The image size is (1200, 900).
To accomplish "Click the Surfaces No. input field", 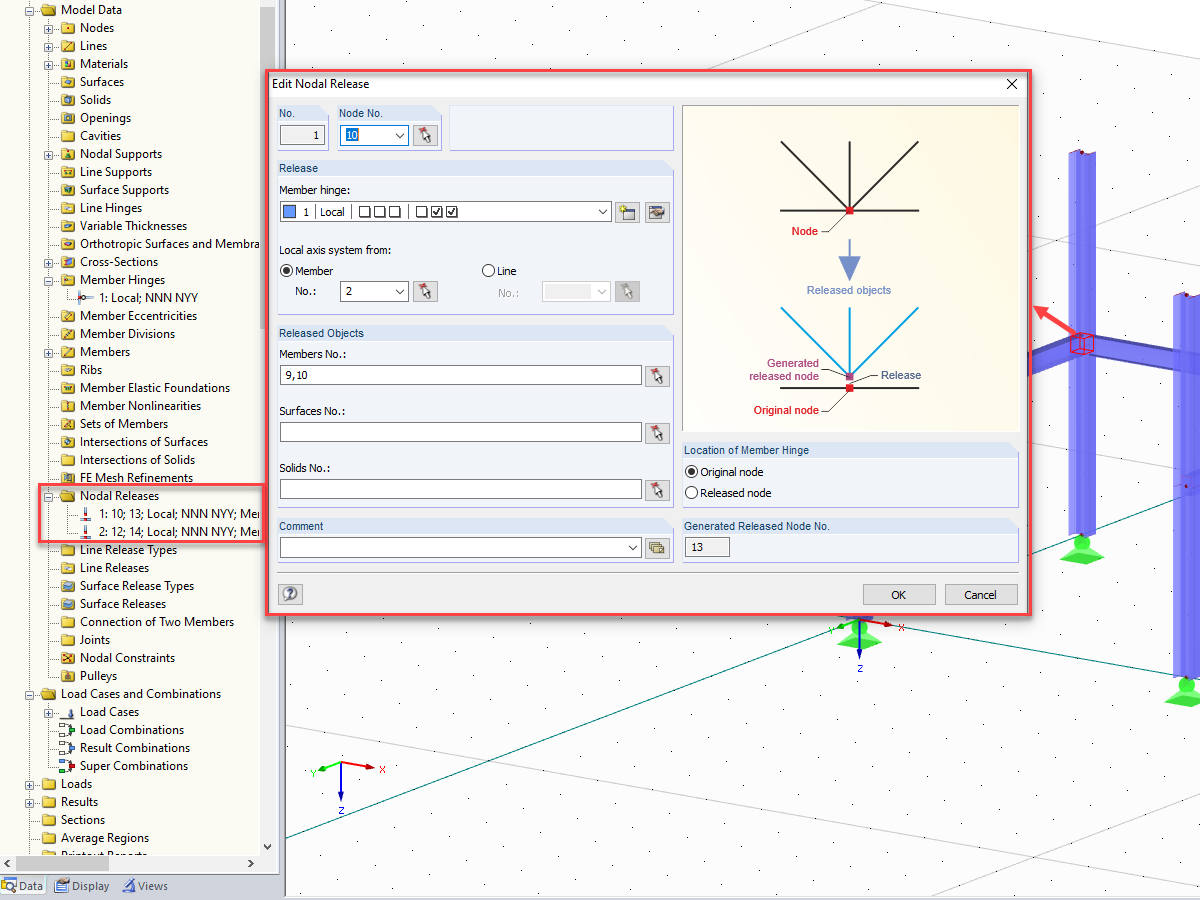I will [x=461, y=432].
